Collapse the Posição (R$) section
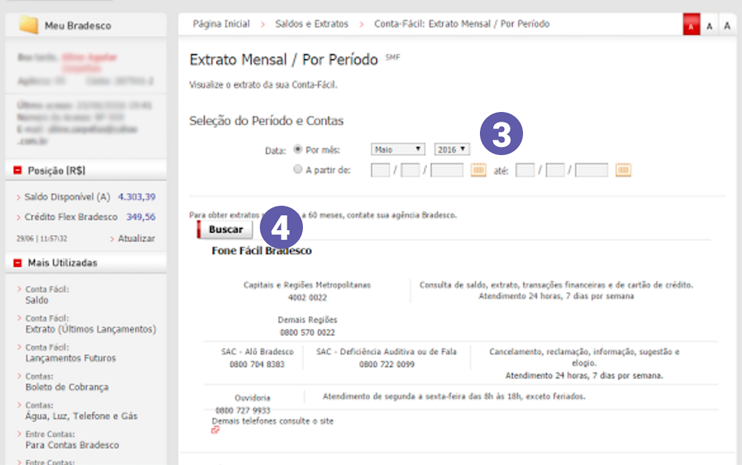 click(18, 170)
